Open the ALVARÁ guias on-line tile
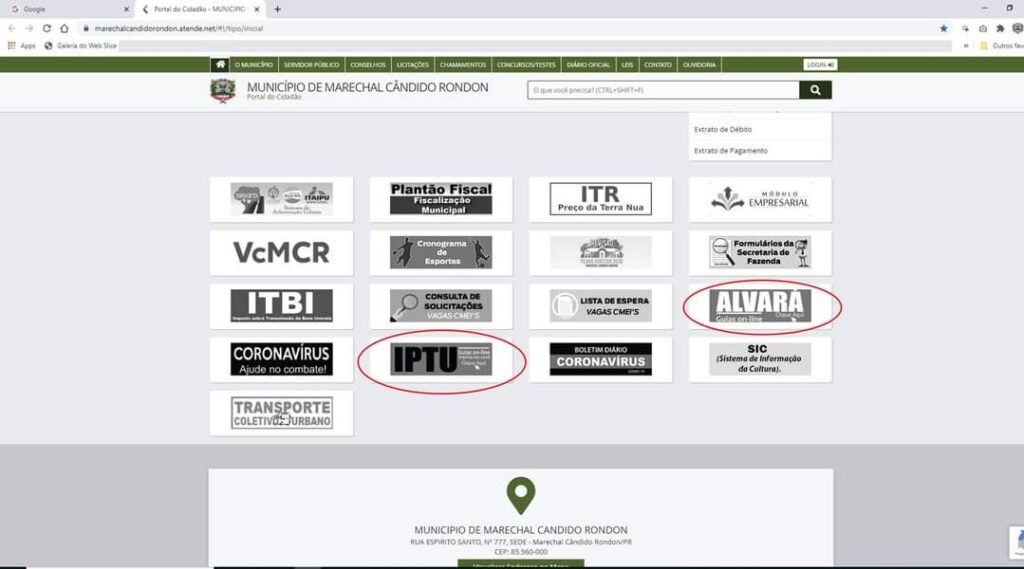Viewport: 1024px width, 569px height. click(x=760, y=306)
